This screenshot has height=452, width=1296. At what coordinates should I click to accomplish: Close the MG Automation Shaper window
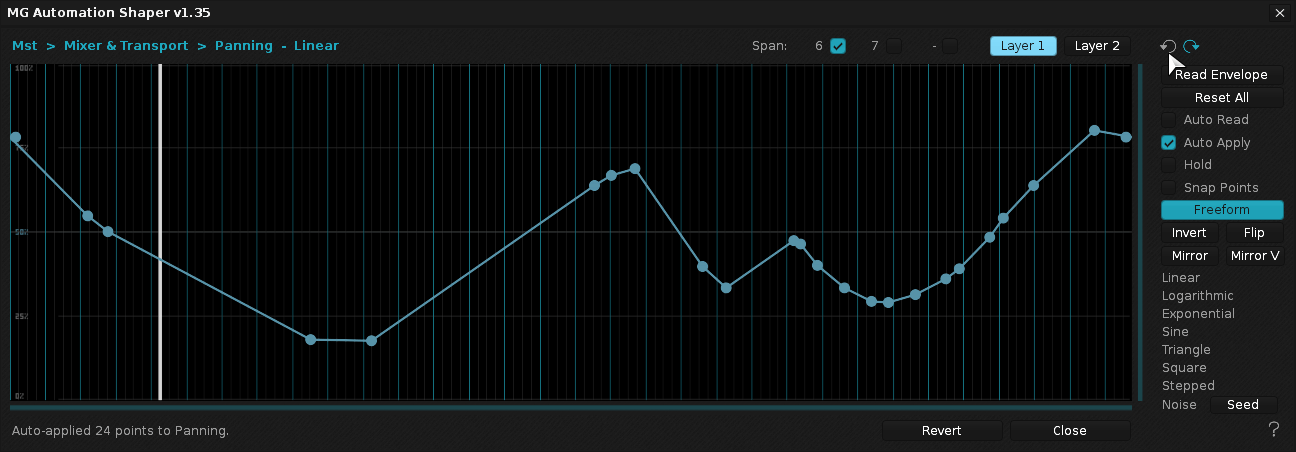pyautogui.click(x=1279, y=13)
